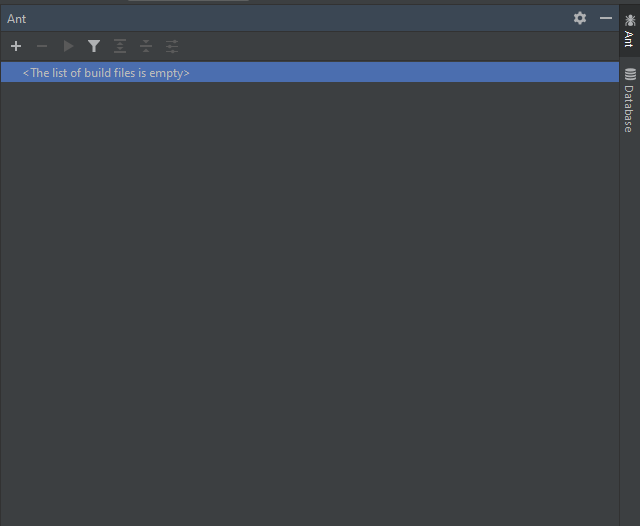The image size is (640, 526).
Task: Click empty area of Ant build tree
Action: 300,300
